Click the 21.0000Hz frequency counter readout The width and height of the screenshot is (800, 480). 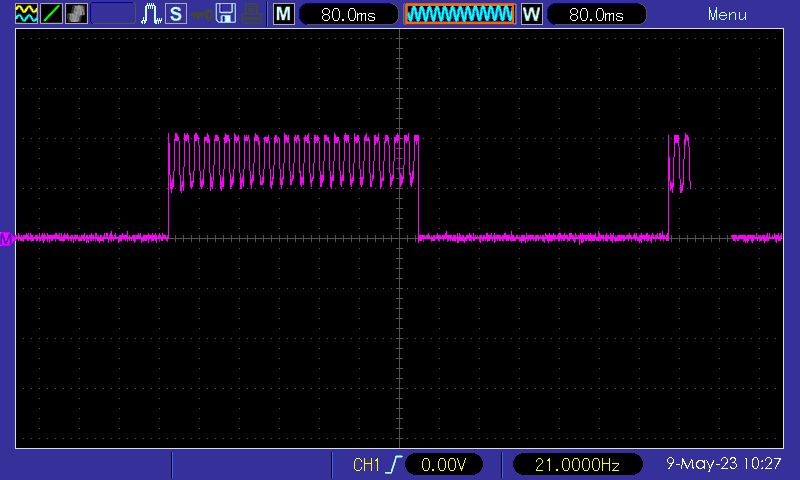tap(579, 465)
